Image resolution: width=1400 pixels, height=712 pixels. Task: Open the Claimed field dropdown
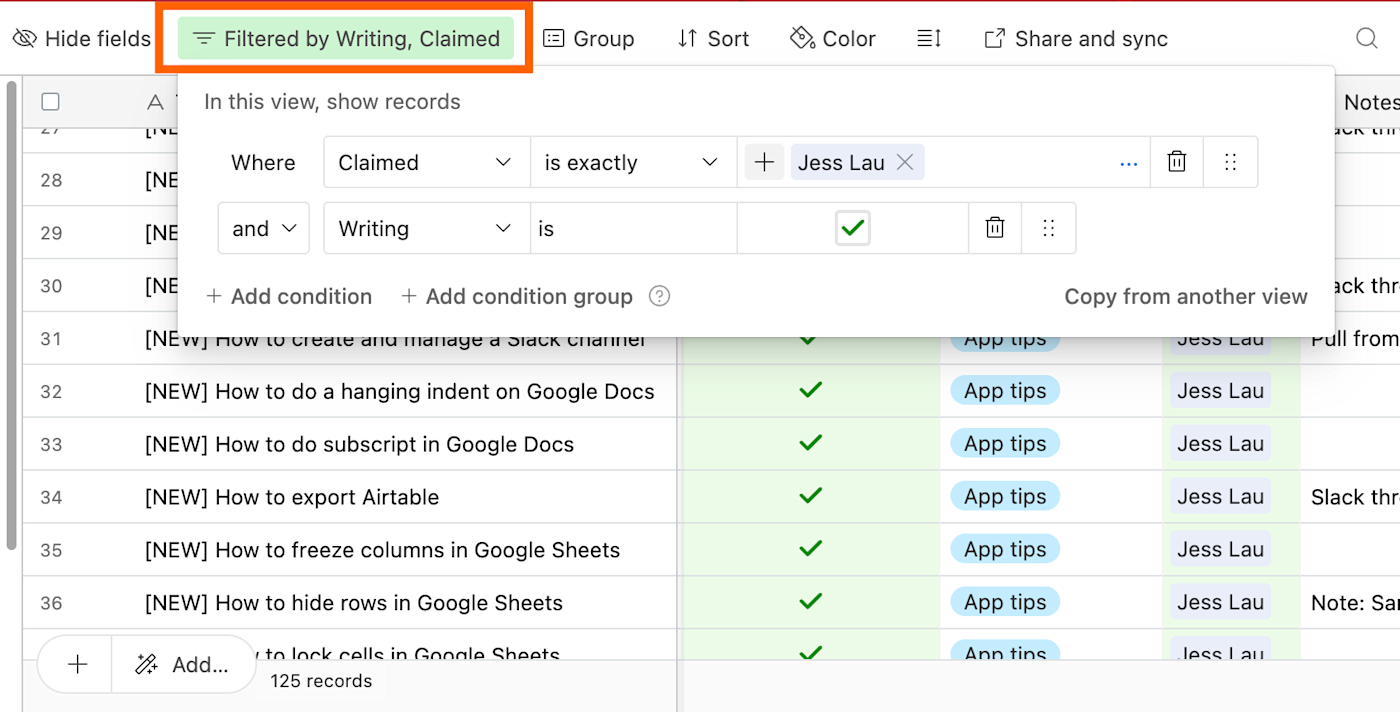point(426,162)
